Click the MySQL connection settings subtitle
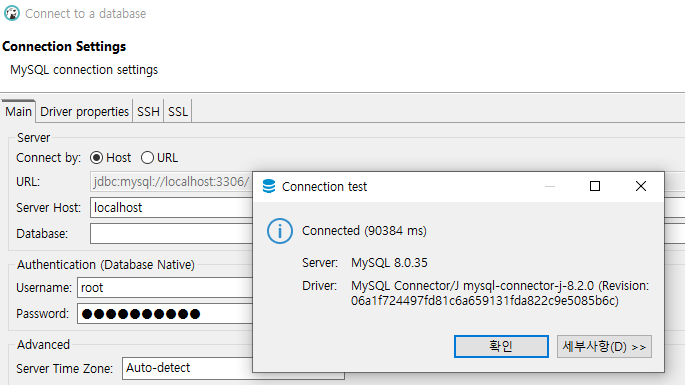This screenshot has width=685, height=385. click(x=84, y=70)
